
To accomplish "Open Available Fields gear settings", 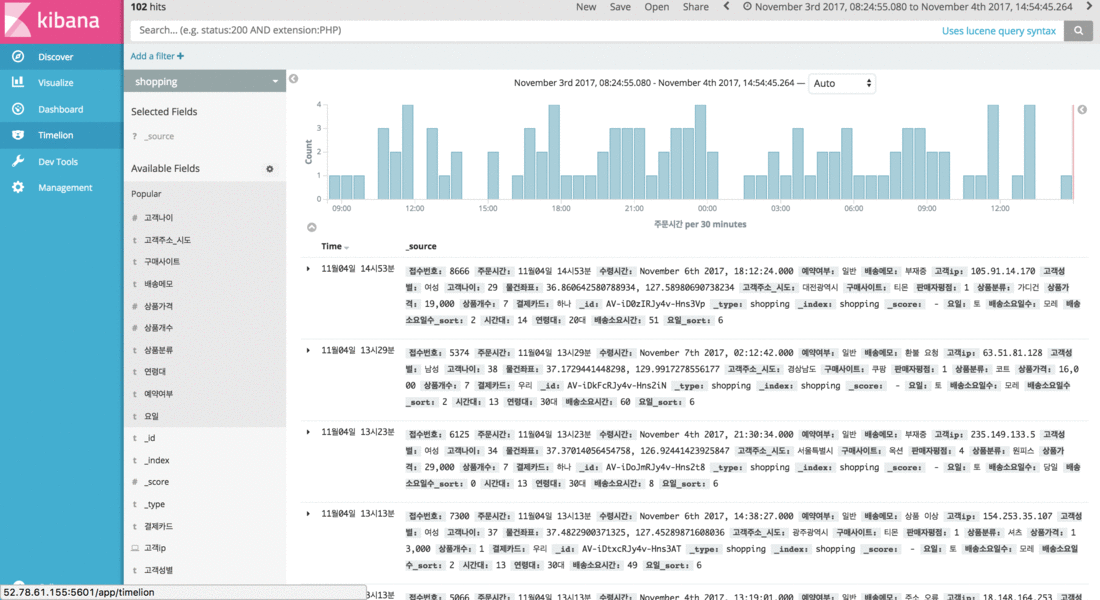I will click(269, 169).
